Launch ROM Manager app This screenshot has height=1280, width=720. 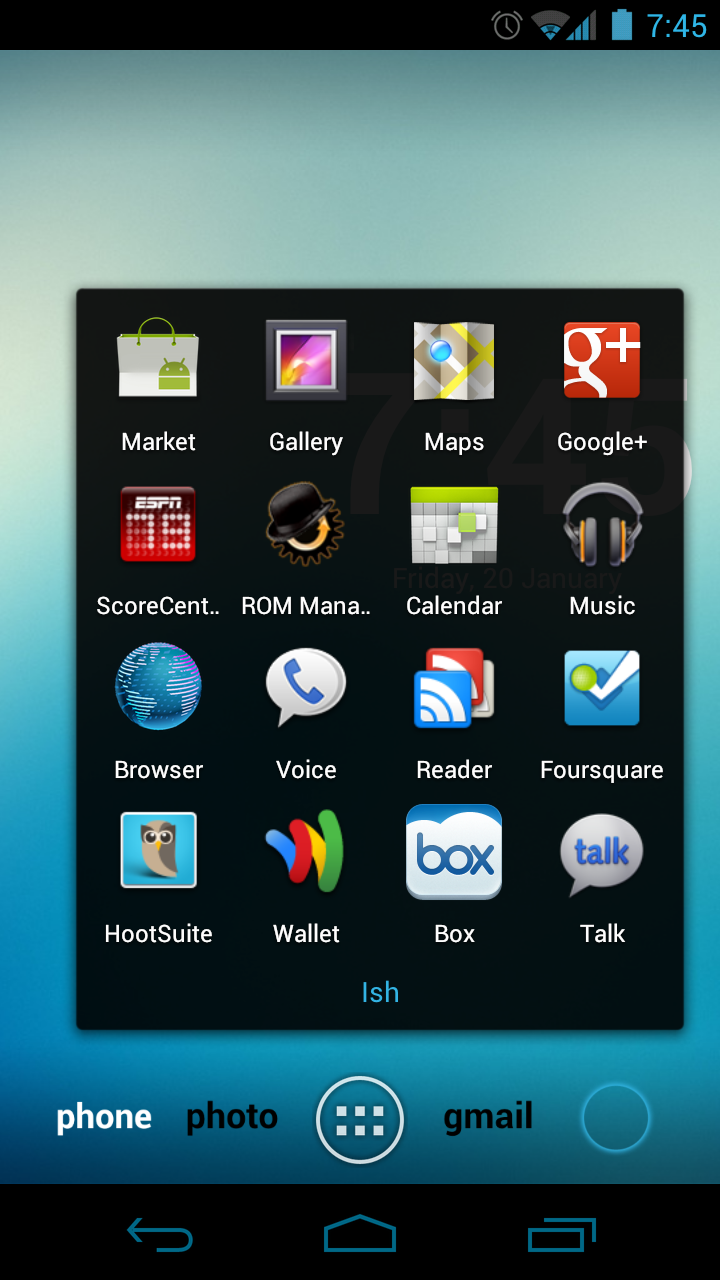(306, 525)
